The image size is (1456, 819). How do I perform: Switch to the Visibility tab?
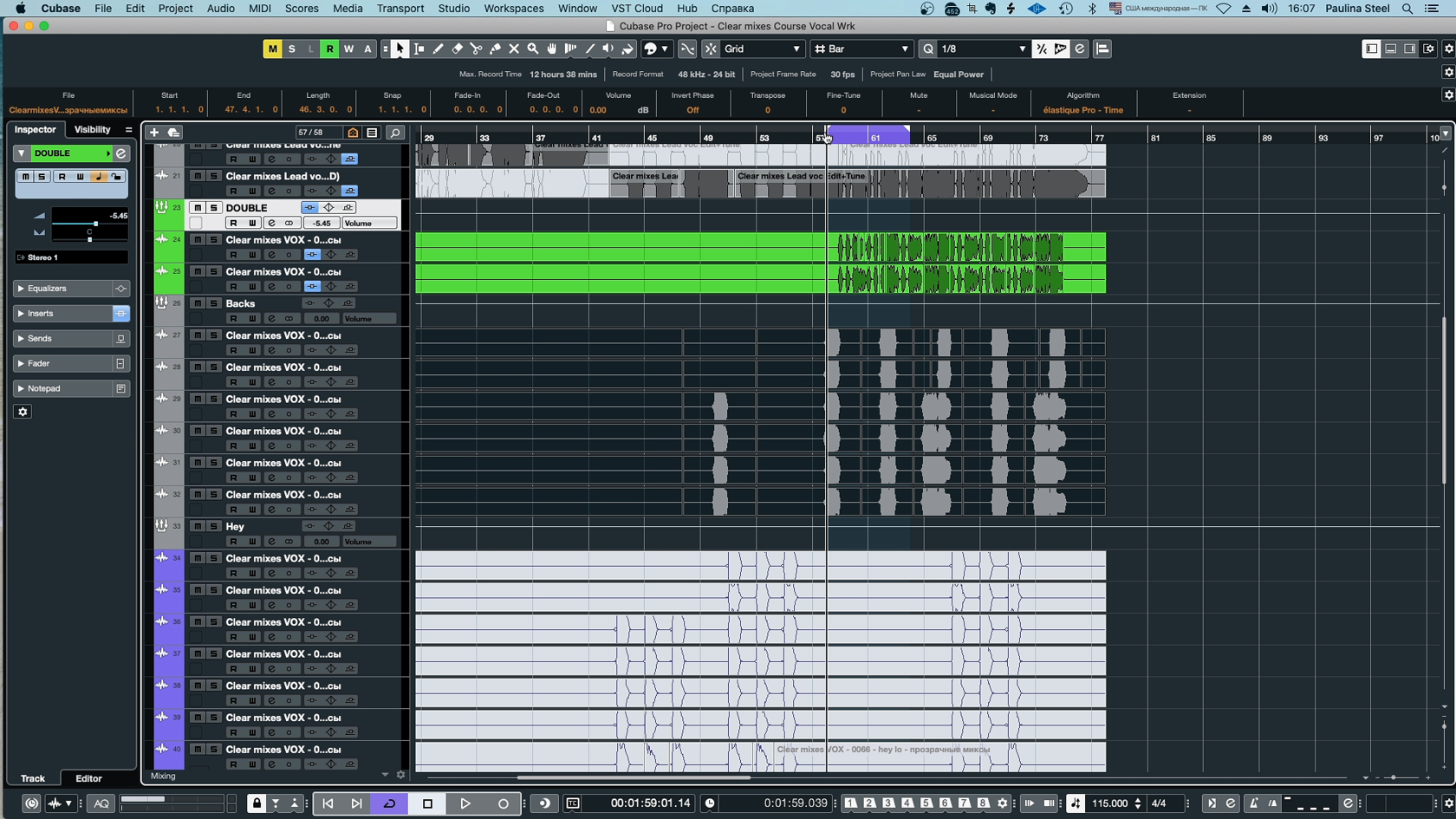click(92, 129)
